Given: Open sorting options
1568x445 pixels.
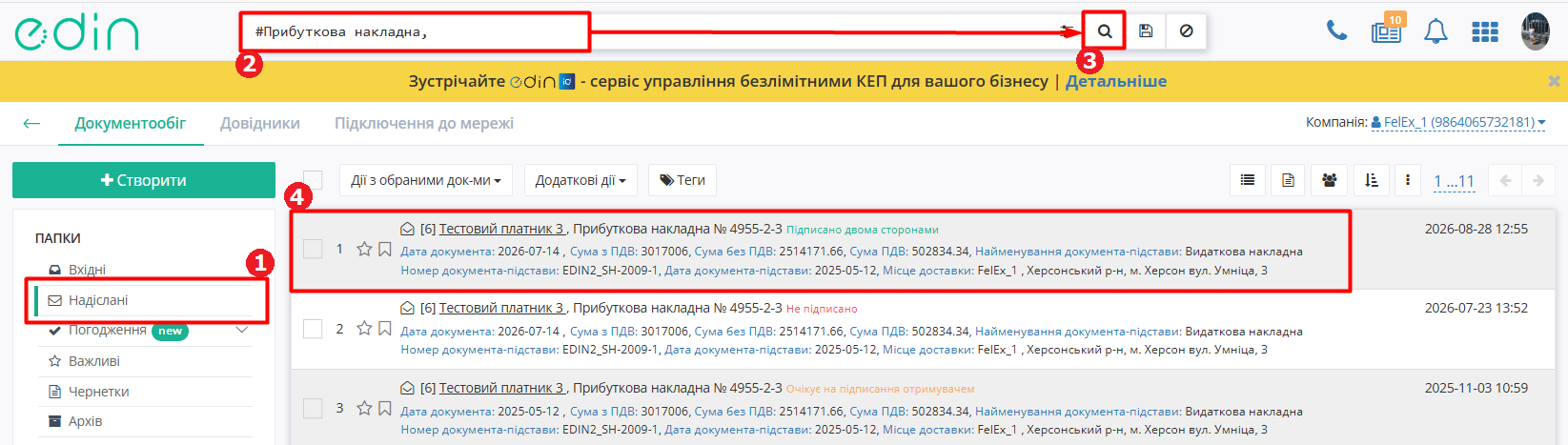Looking at the screenshot, I should pyautogui.click(x=1371, y=180).
